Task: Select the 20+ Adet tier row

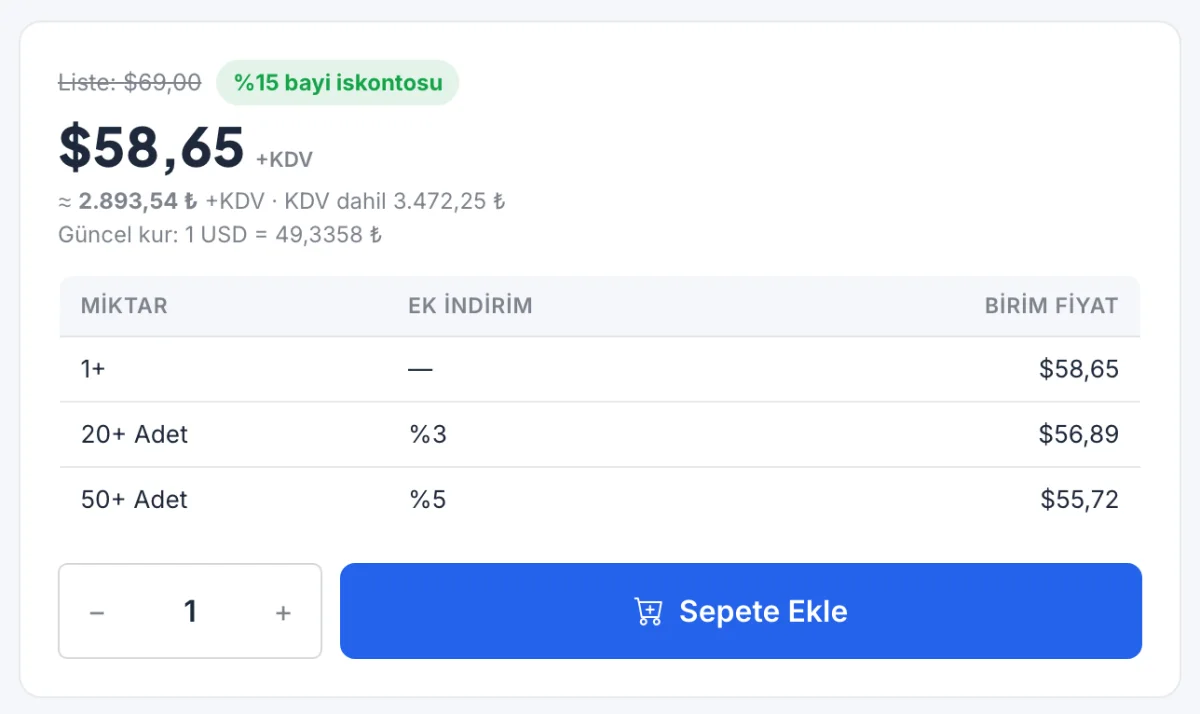Action: click(600, 434)
